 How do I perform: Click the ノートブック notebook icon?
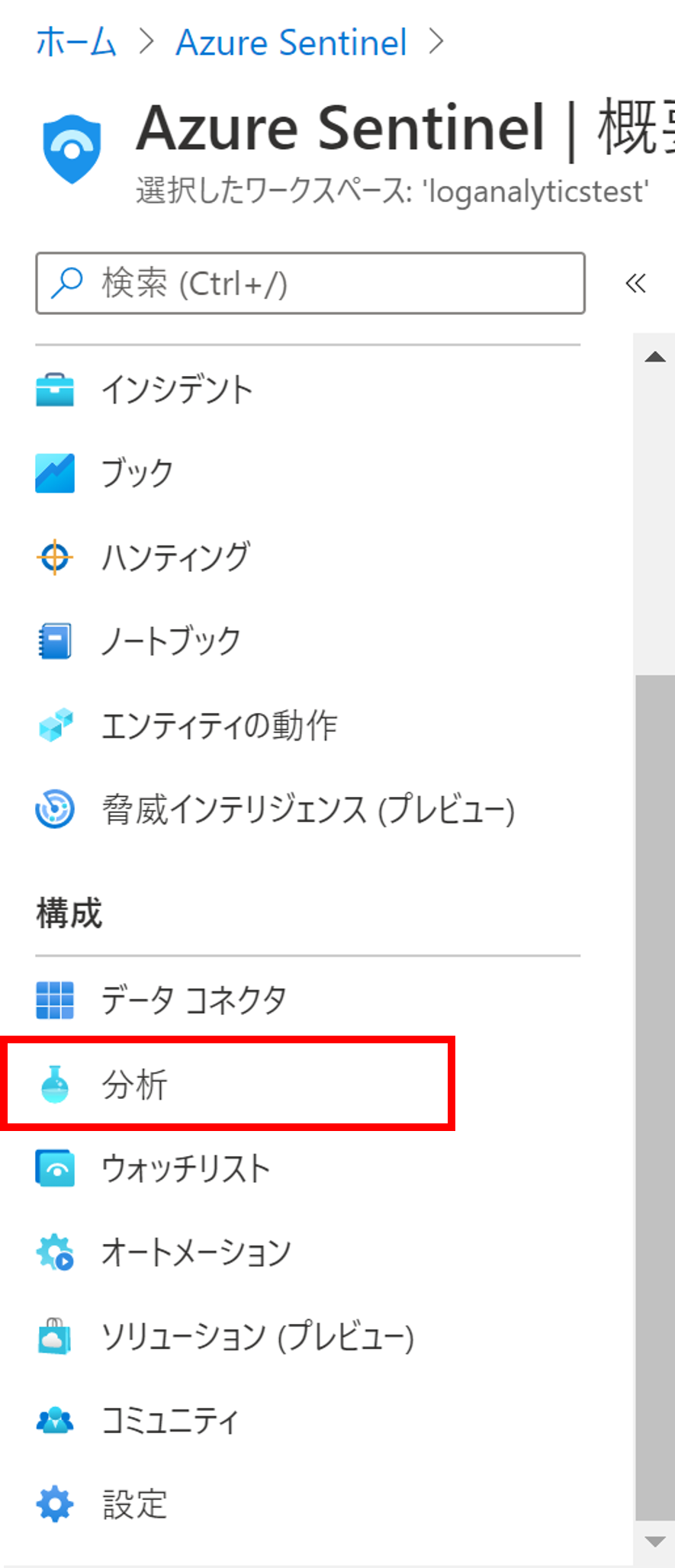[x=55, y=641]
